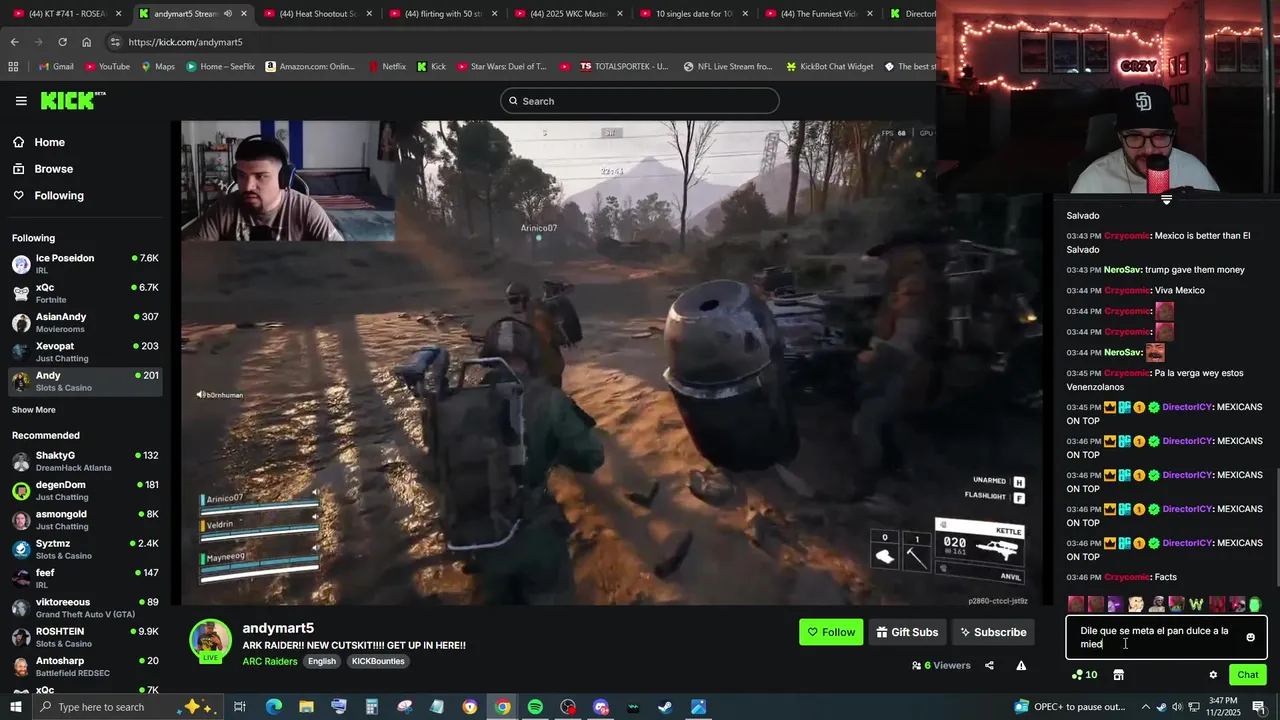The height and width of the screenshot is (720, 1280).
Task: Click the channel points 10 icon
Action: pyautogui.click(x=1084, y=675)
